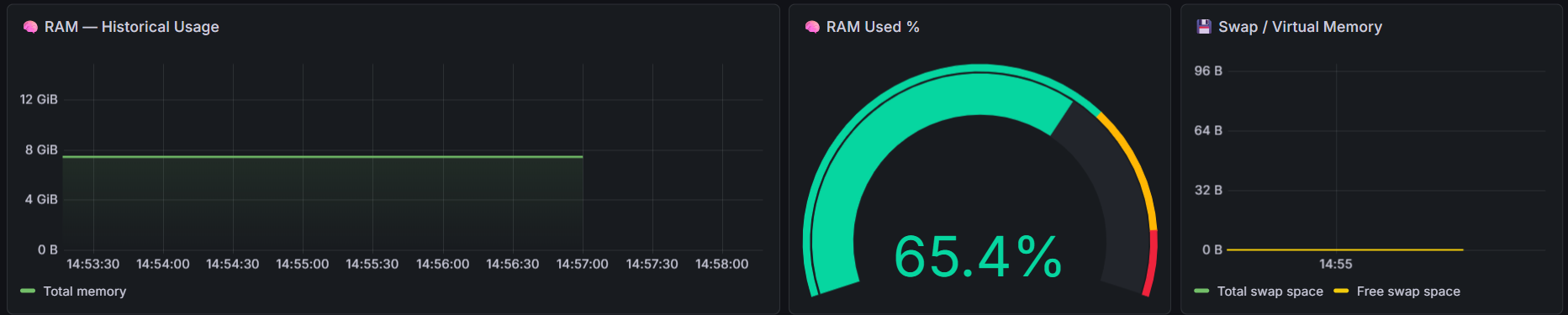Click the 96 B label on the swap chart
1568x315 pixels.
(1208, 71)
